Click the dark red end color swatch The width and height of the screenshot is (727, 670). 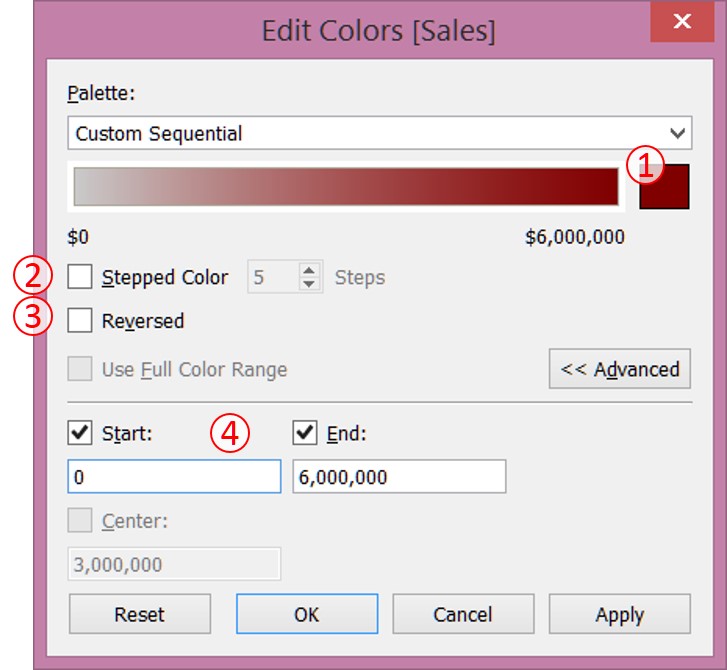(x=664, y=187)
